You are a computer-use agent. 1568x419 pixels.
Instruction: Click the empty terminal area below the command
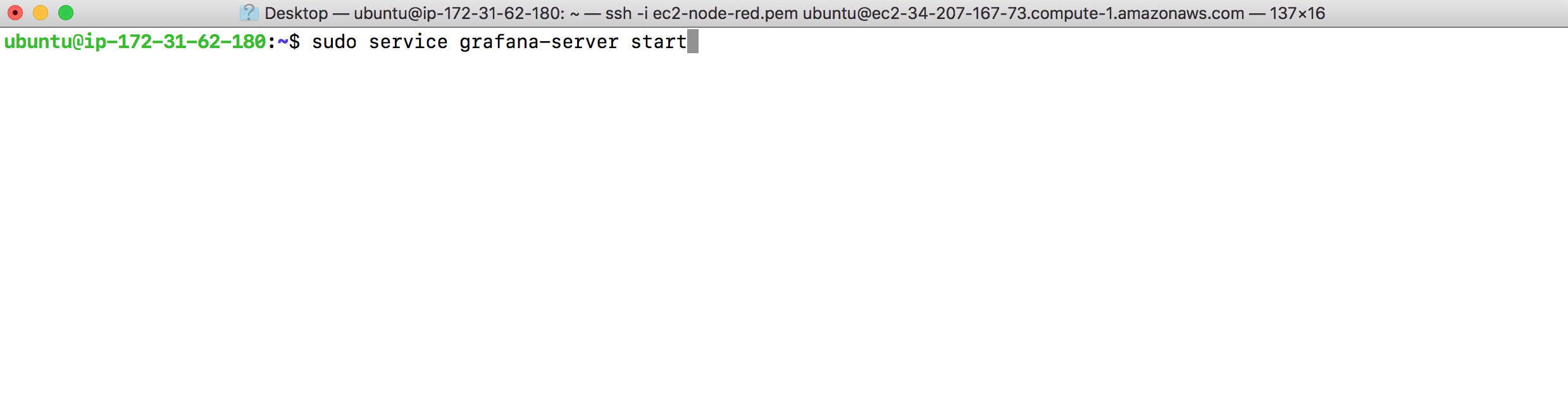coord(784,234)
